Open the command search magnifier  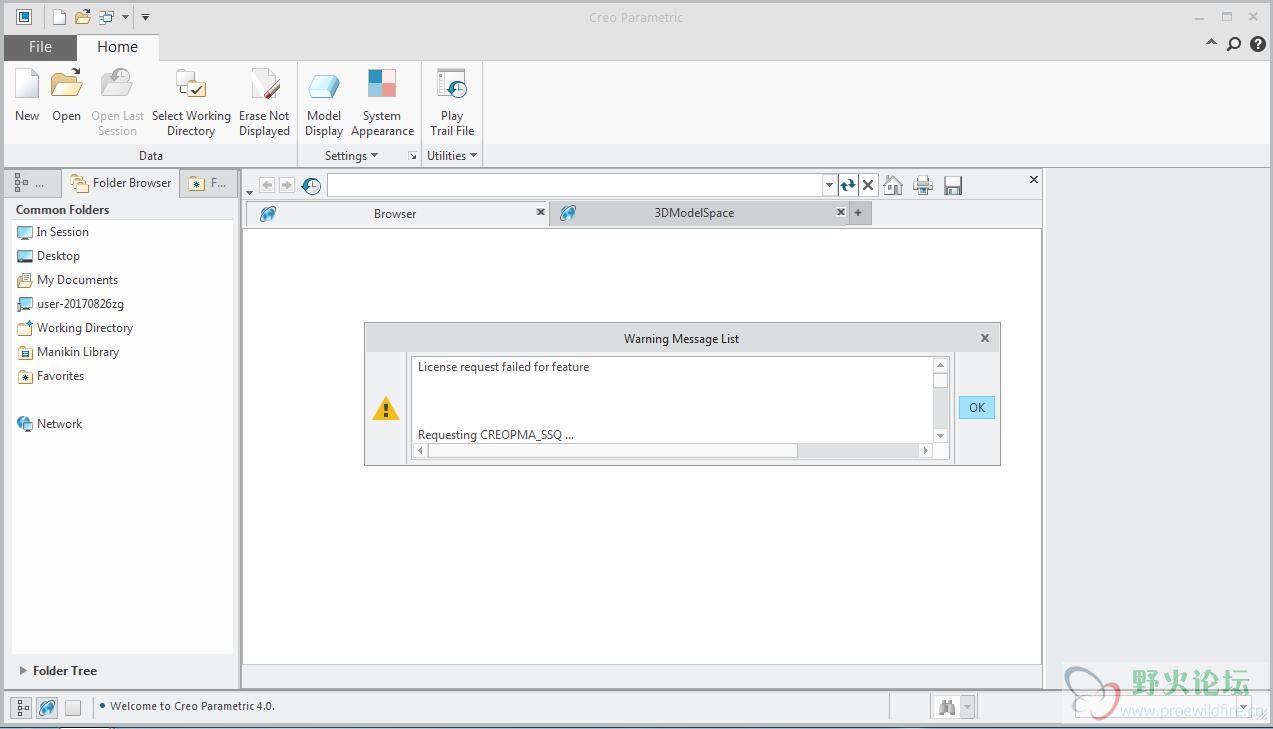[x=1234, y=44]
